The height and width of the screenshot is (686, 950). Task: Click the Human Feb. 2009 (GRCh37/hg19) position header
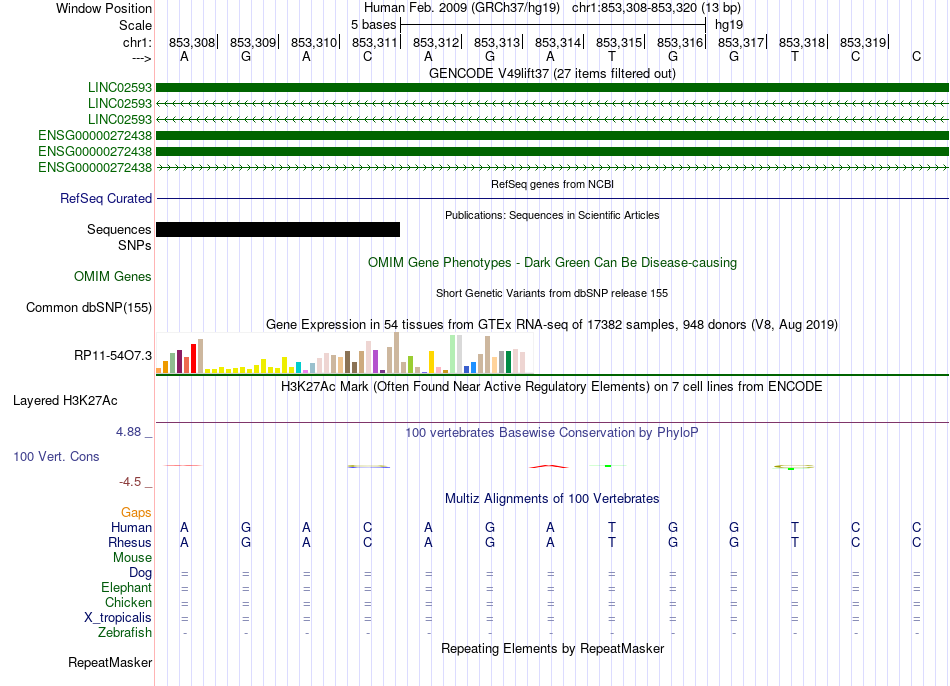tap(464, 8)
